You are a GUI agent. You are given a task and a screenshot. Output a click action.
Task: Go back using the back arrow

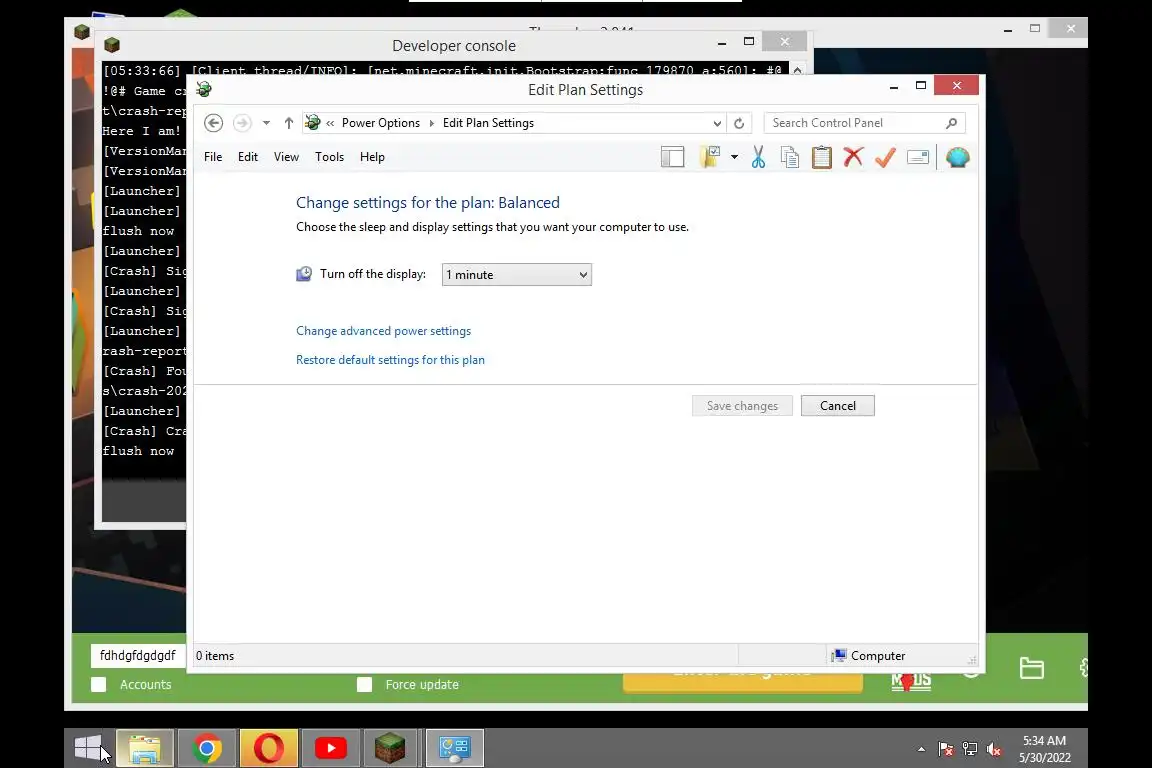tap(213, 123)
